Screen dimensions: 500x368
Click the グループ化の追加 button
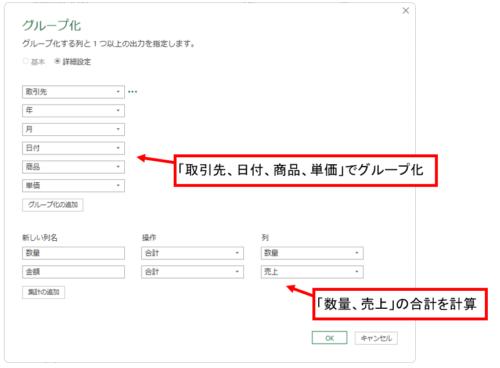pyautogui.click(x=53, y=205)
